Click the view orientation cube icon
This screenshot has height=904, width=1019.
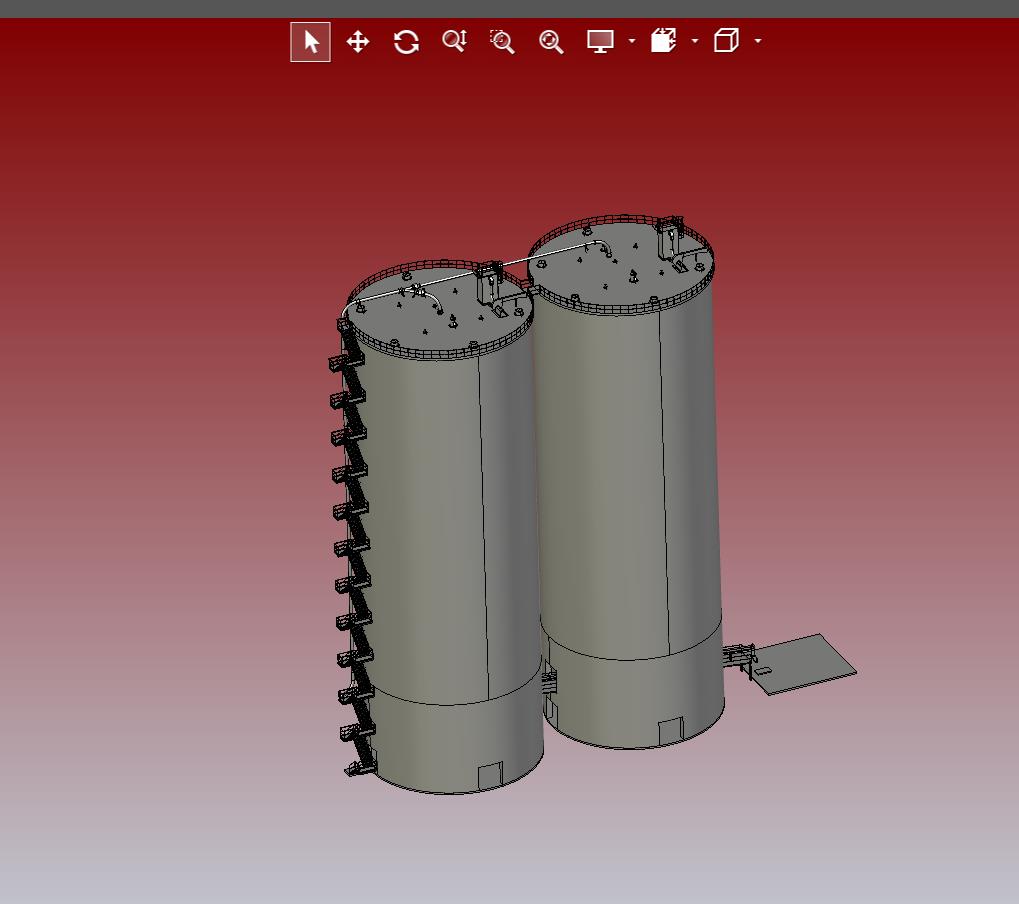click(726, 40)
